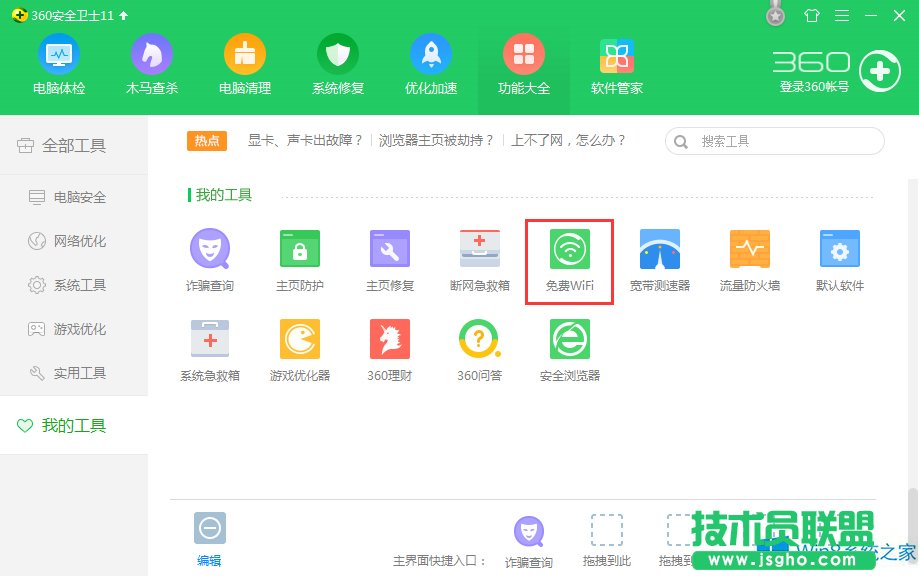Open the 软件管家 software manager
The height and width of the screenshot is (576, 919).
616,63
